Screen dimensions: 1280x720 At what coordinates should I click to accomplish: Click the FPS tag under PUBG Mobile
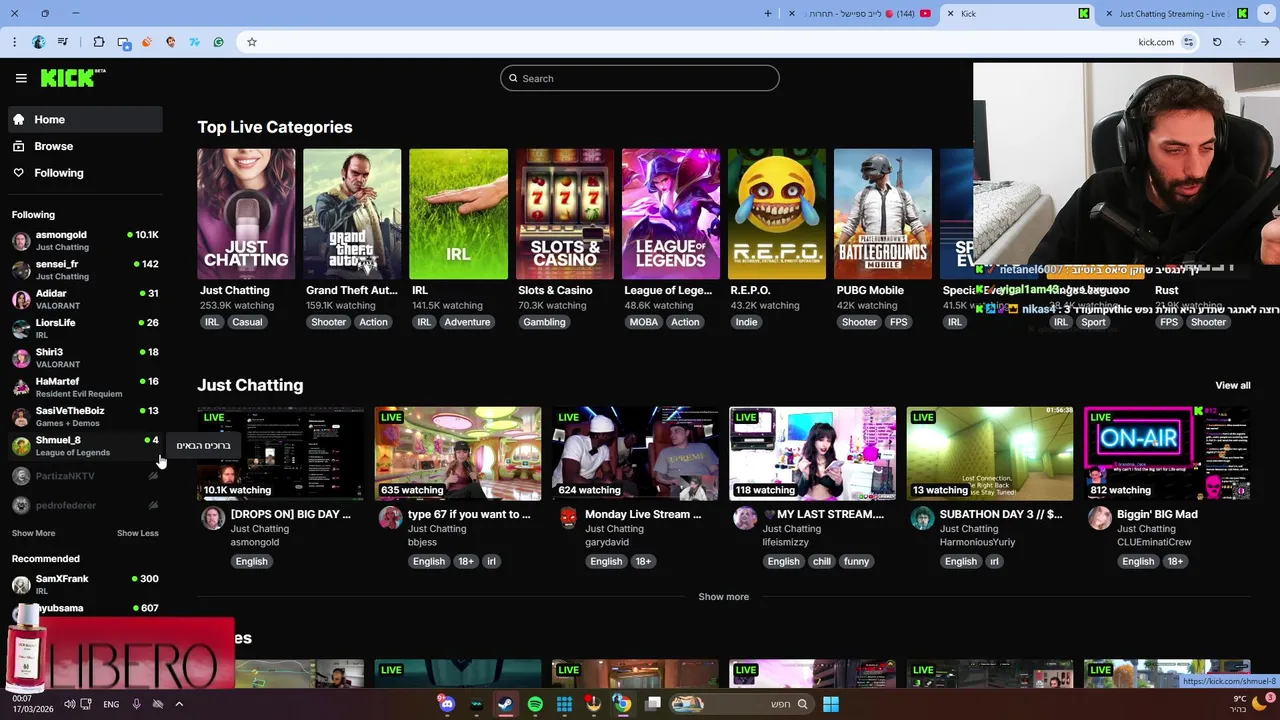click(899, 322)
